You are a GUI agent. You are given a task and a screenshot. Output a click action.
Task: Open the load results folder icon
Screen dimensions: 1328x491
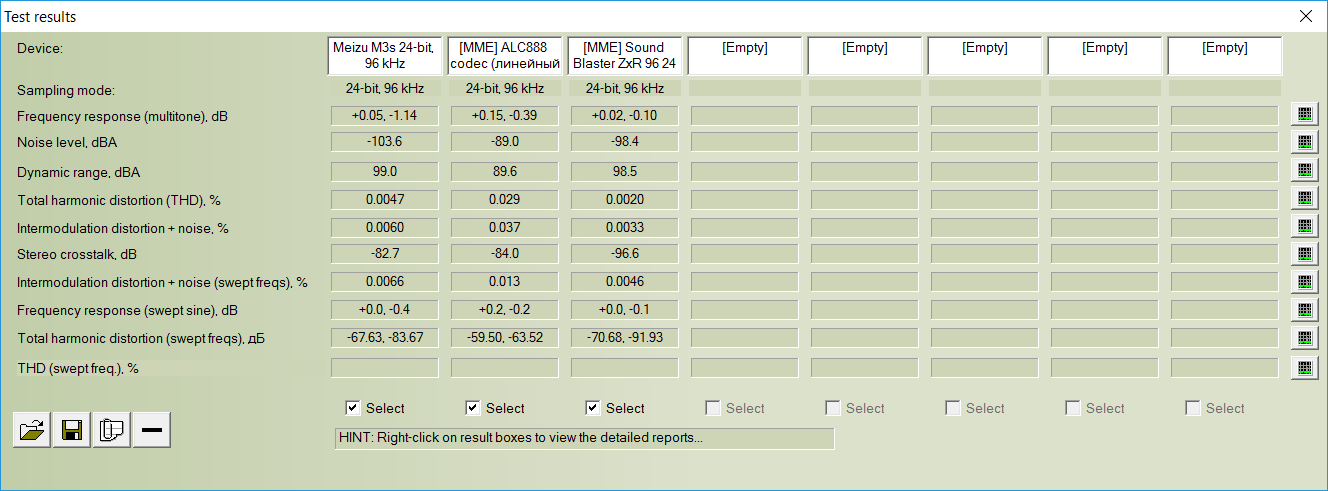pos(32,430)
